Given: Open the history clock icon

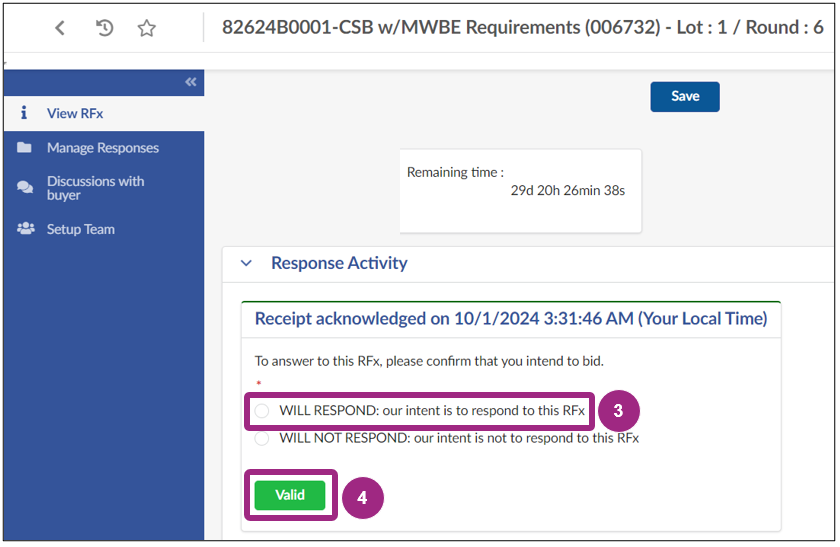Looking at the screenshot, I should coord(104,28).
